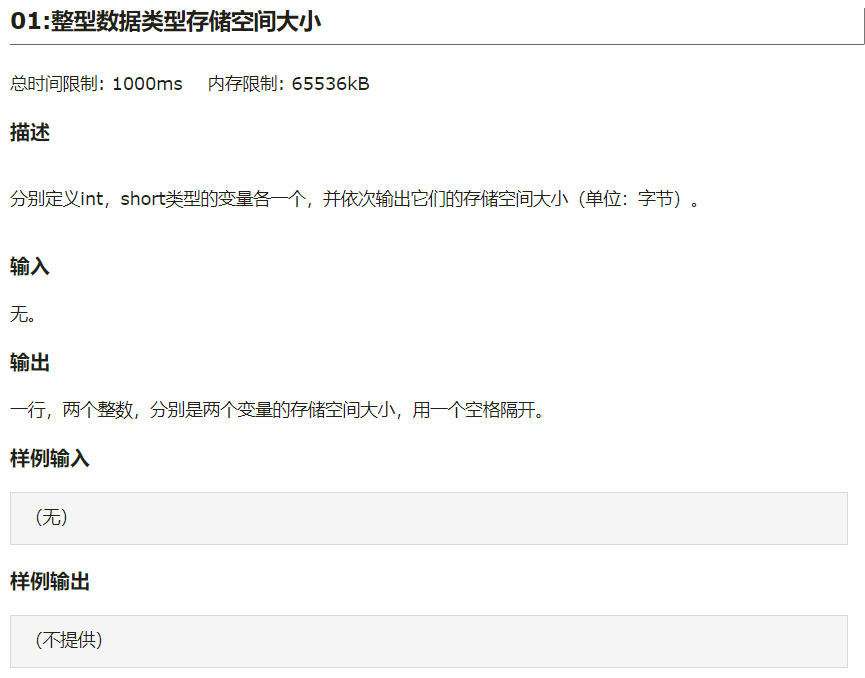Click the 1000ms time limit value
The height and width of the screenshot is (678, 865).
pyautogui.click(x=147, y=84)
